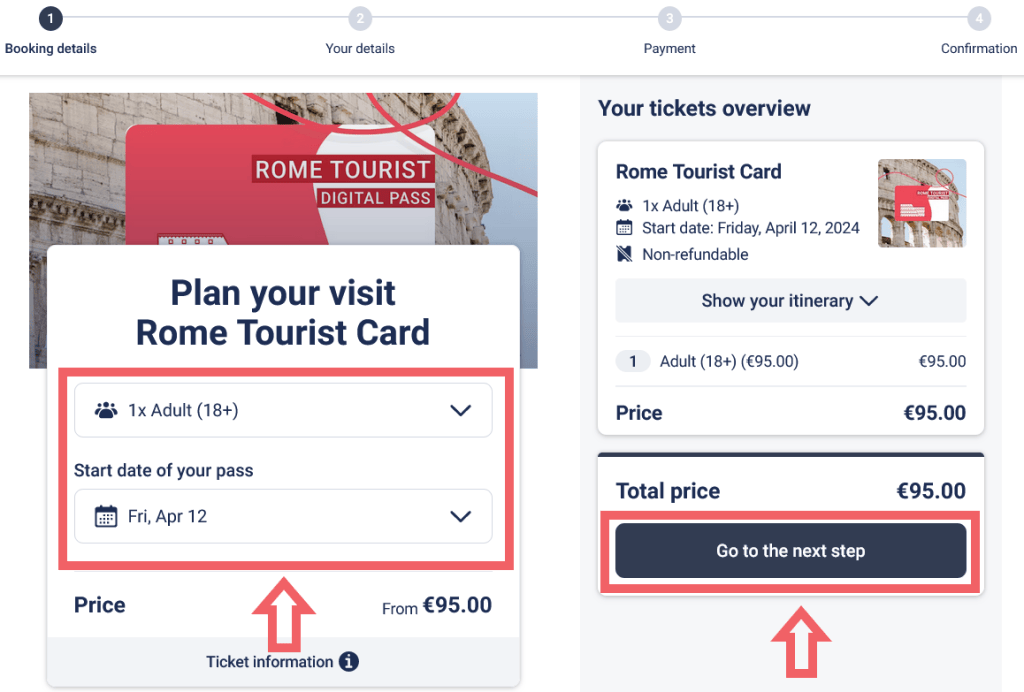Click the Rome Tourist Card product heading
The width and height of the screenshot is (1024, 692).
coord(698,172)
